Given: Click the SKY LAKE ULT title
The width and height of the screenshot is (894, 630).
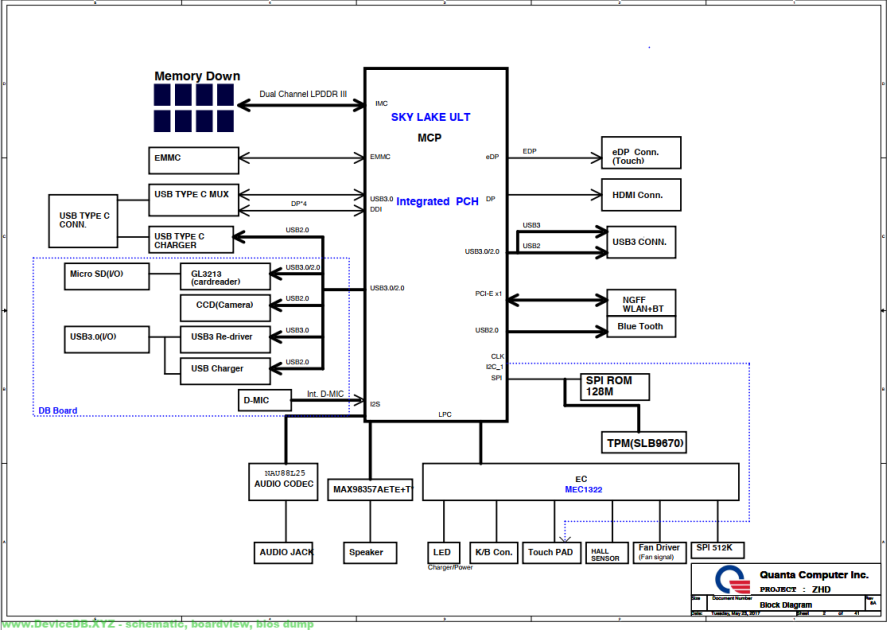Looking at the screenshot, I should pos(430,117).
